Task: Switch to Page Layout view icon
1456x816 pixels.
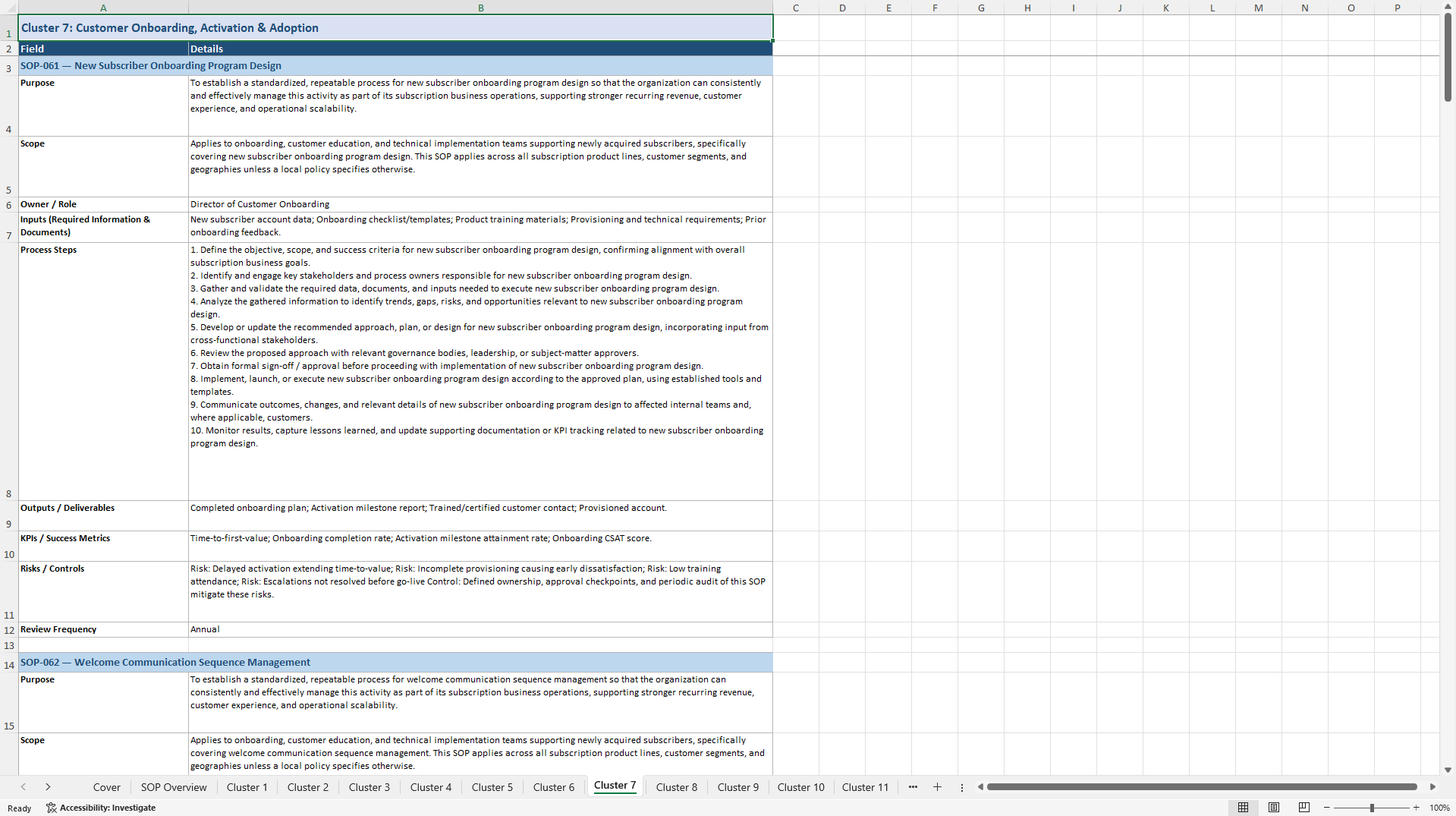Action: (x=1274, y=808)
